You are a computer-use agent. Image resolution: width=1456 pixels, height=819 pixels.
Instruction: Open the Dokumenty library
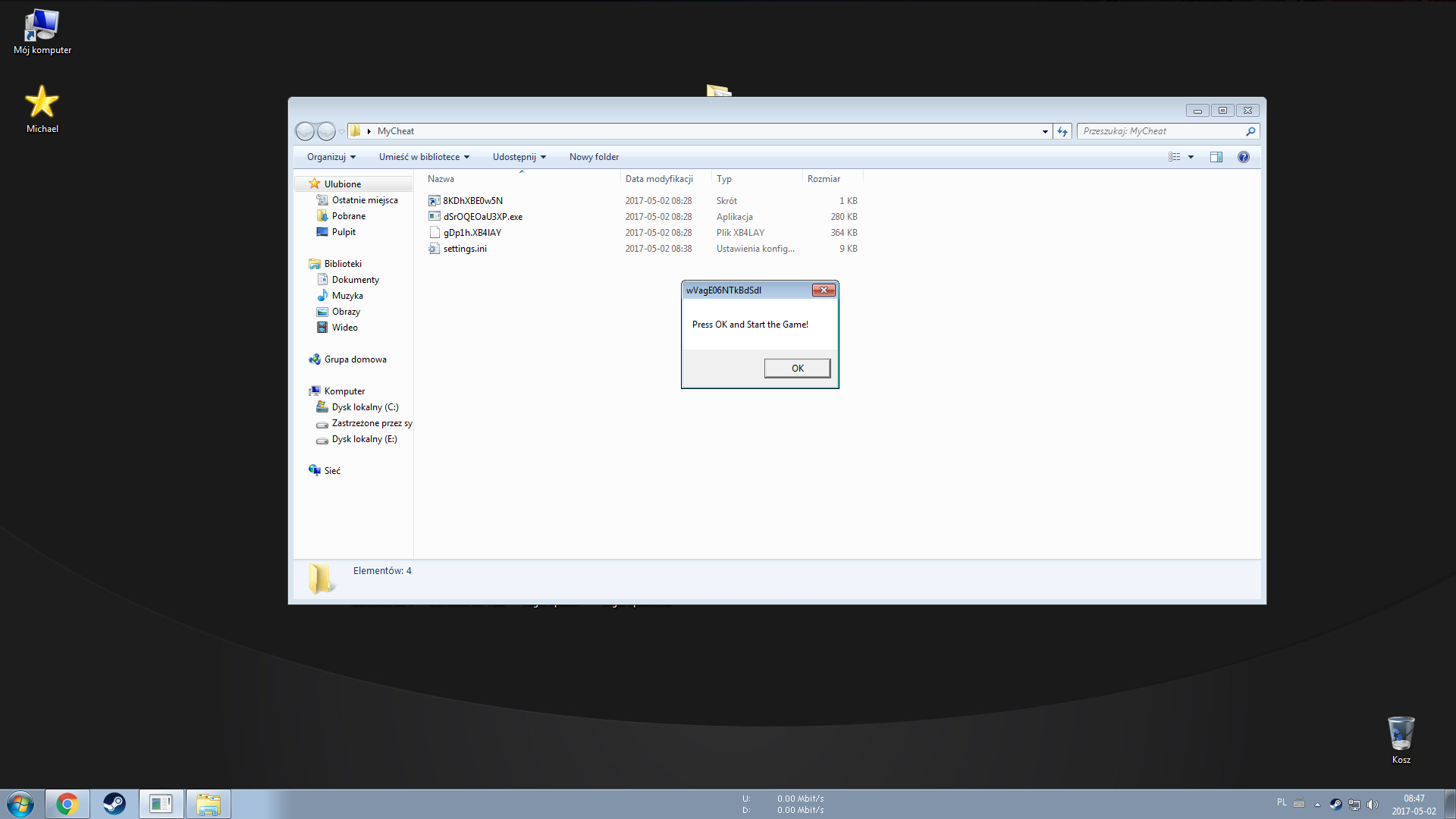click(x=355, y=280)
